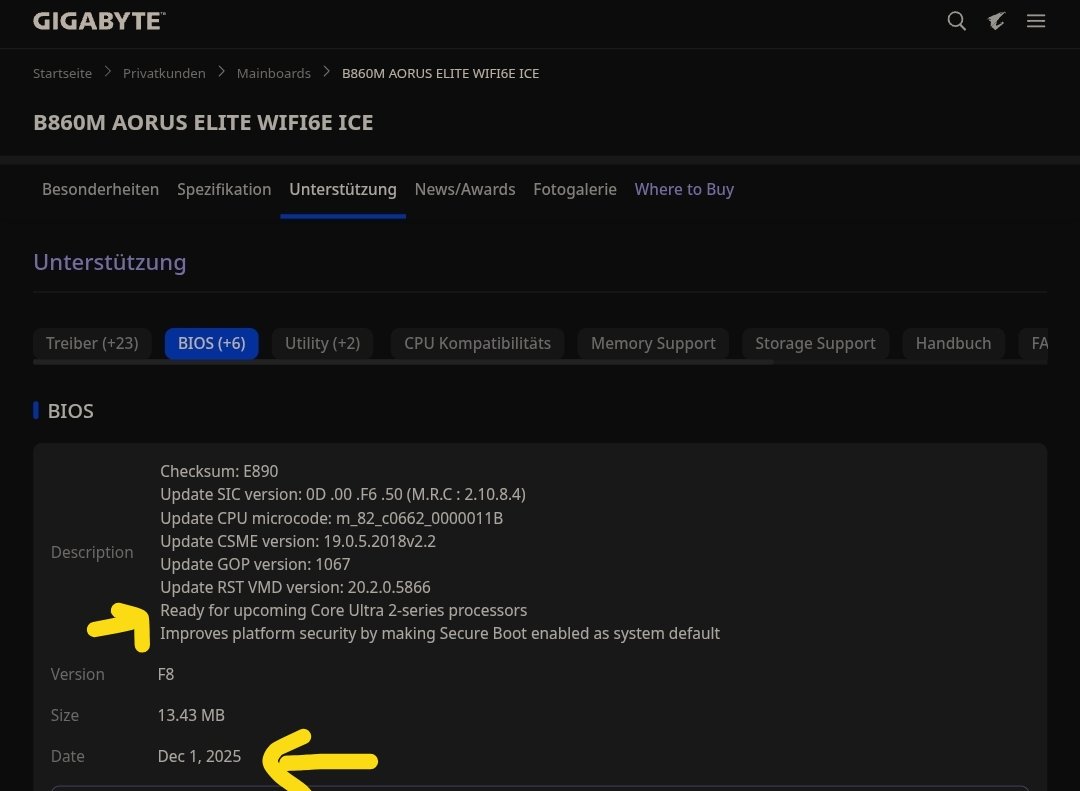Select the BIOS (+6) category
Viewport: 1080px width, 791px height.
211,343
